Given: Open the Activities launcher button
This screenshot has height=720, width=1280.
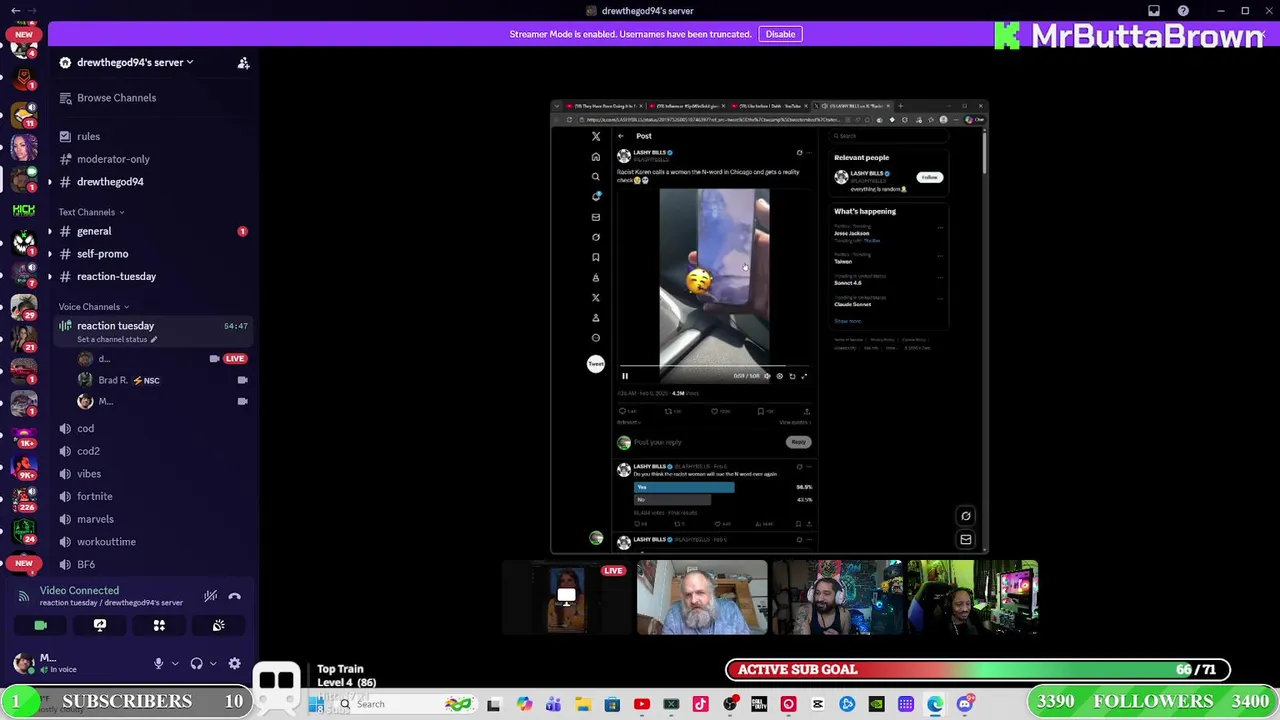Looking at the screenshot, I should (x=159, y=625).
